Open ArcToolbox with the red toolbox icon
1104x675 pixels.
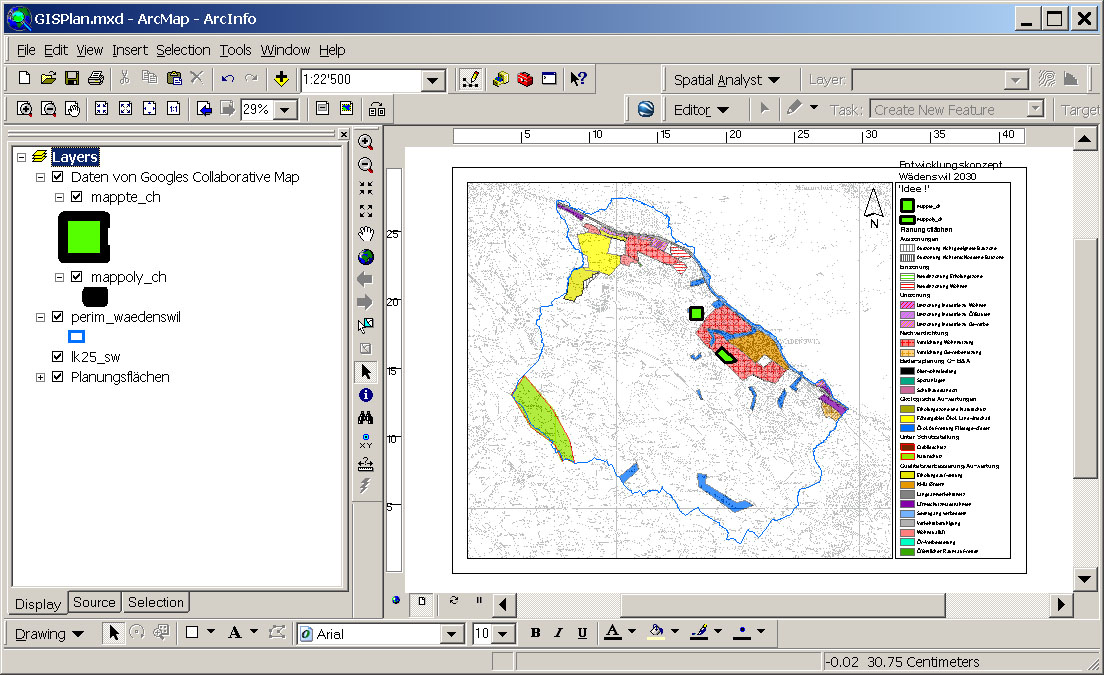tap(524, 79)
